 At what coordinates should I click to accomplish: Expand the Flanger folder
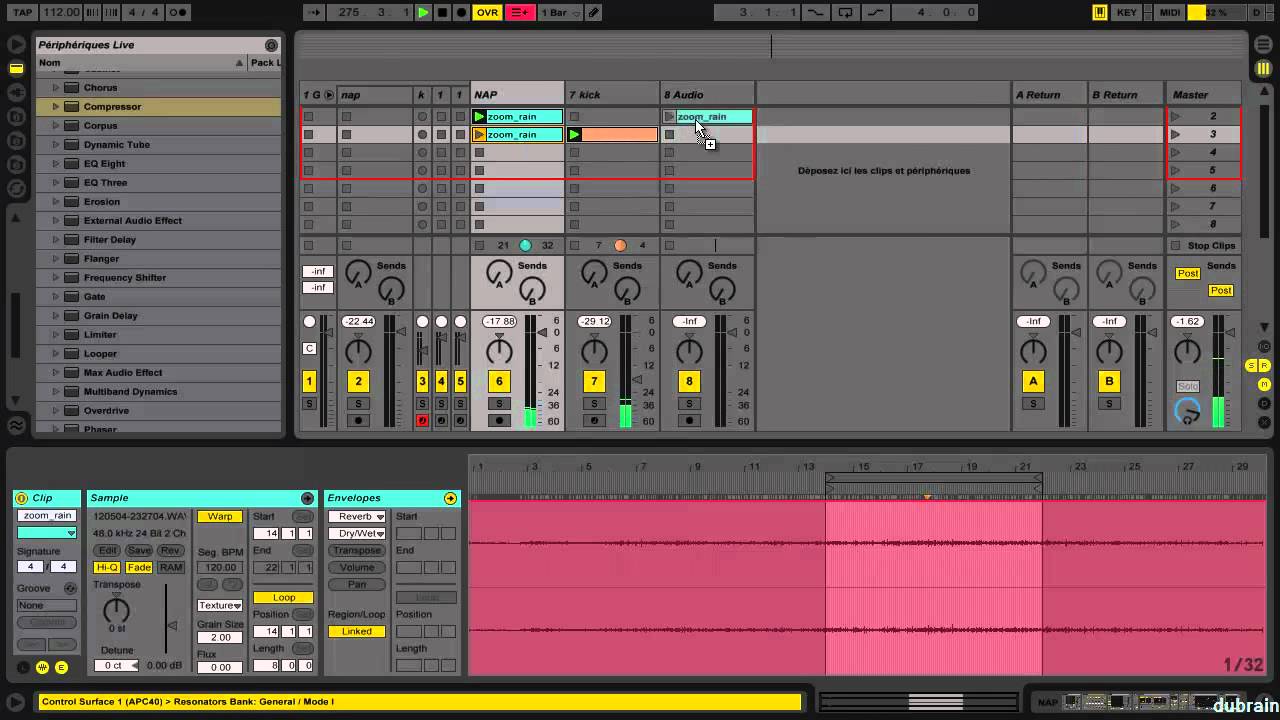(56, 258)
